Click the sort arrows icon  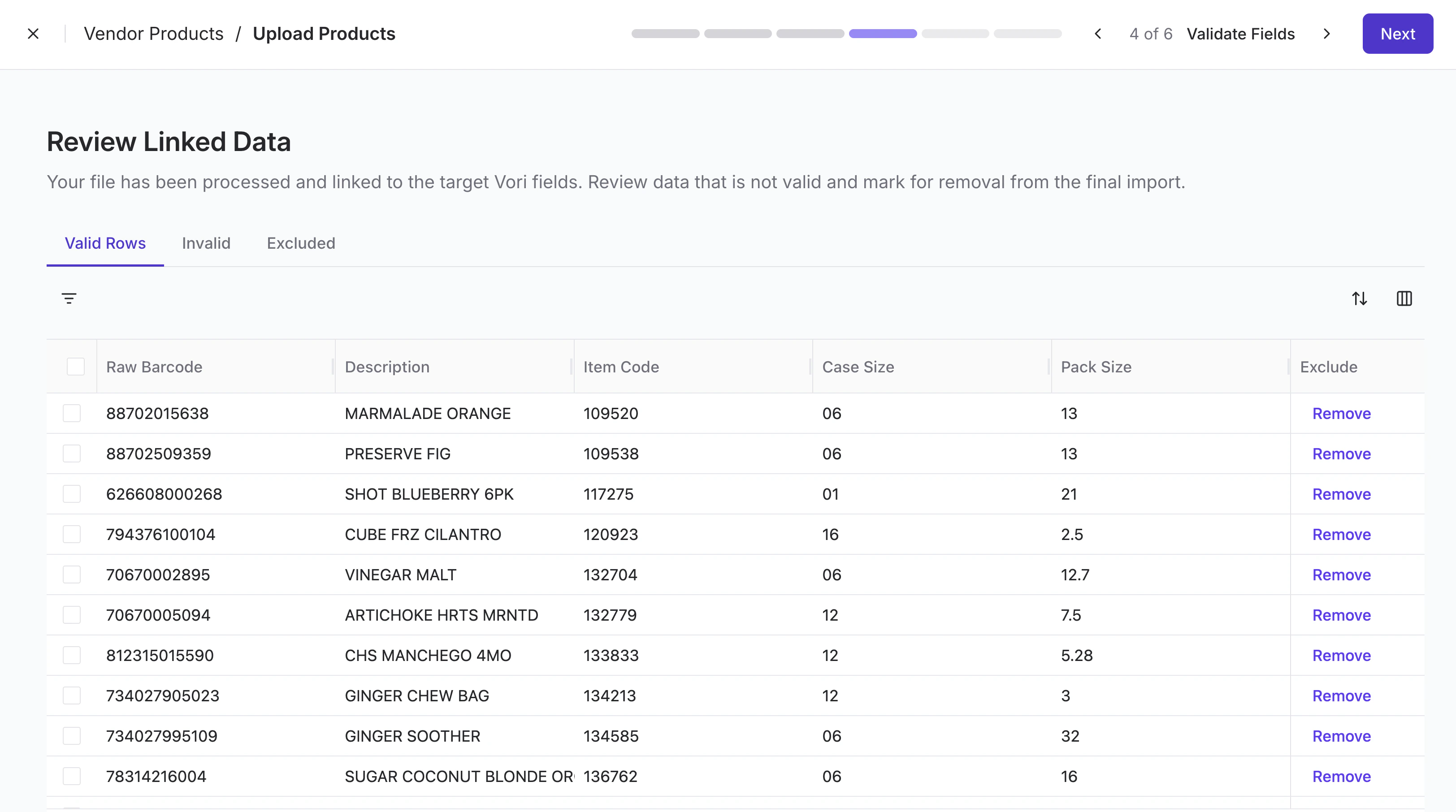pyautogui.click(x=1359, y=298)
